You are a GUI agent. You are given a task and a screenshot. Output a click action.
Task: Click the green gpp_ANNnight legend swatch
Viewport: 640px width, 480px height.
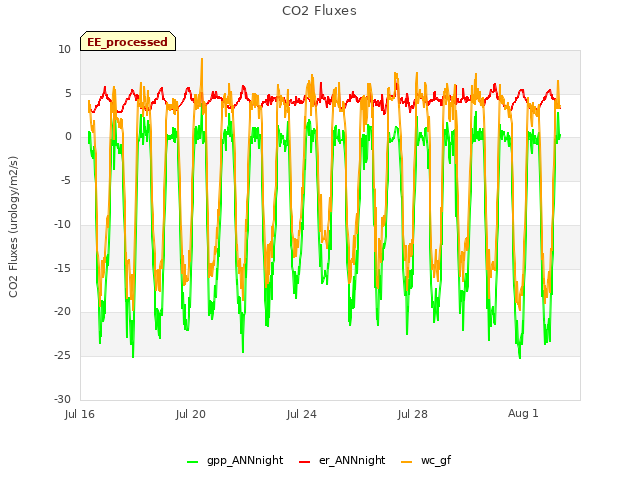[x=193, y=462]
